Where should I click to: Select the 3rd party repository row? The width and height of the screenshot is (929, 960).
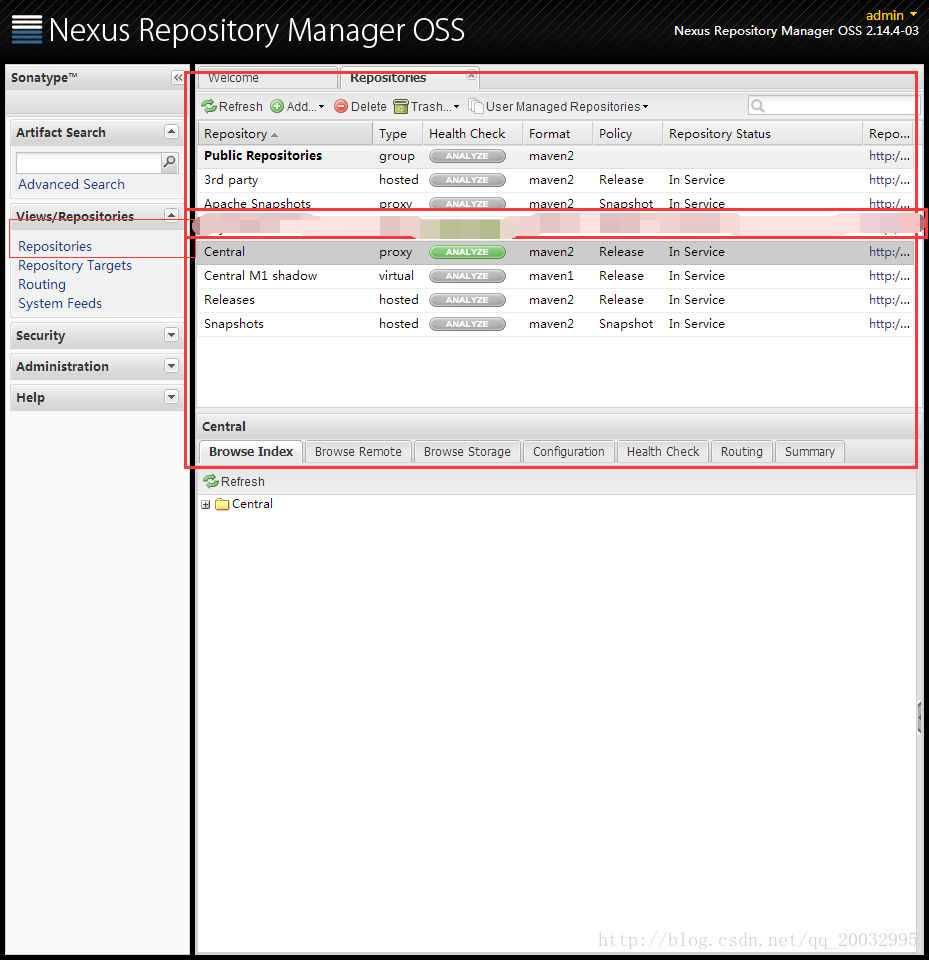(555, 180)
